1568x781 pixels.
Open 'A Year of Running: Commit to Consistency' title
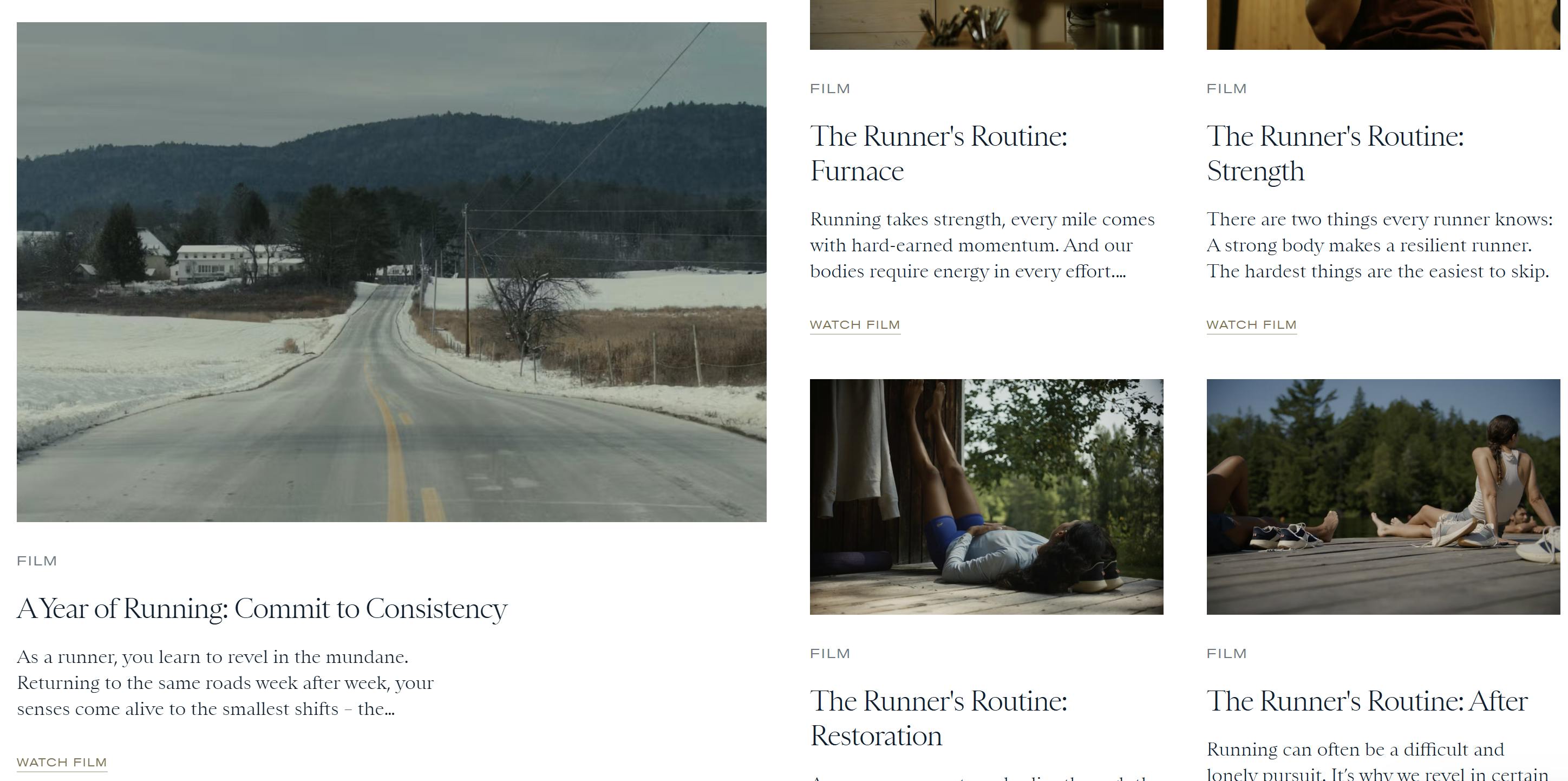point(263,609)
